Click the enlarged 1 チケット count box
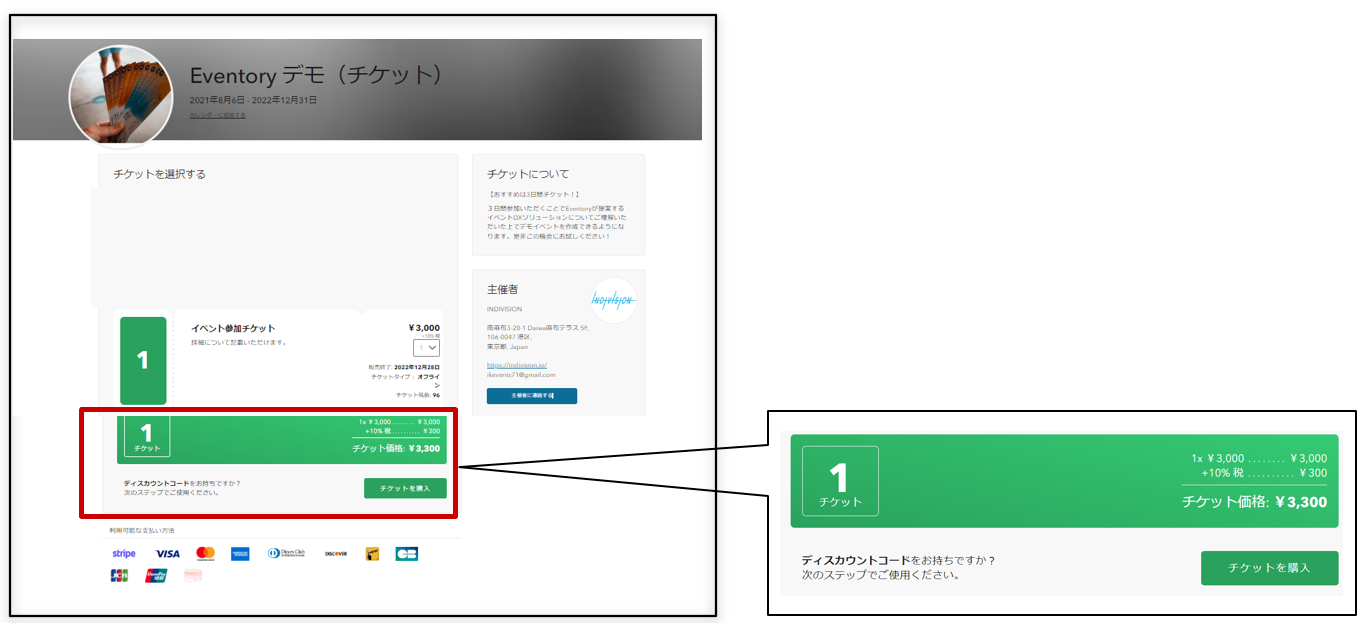The image size is (1360, 623). (840, 481)
